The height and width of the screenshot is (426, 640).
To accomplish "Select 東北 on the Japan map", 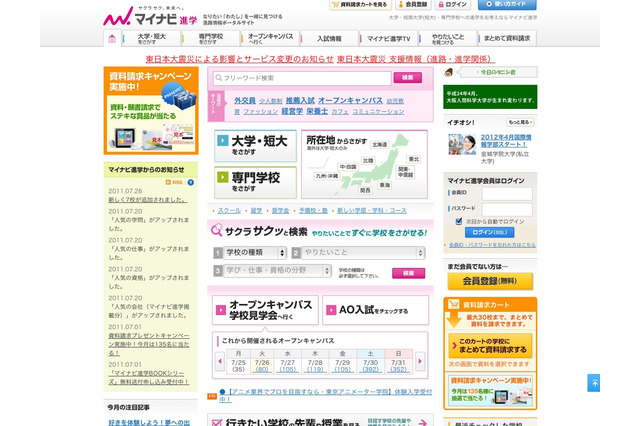I will (x=414, y=159).
